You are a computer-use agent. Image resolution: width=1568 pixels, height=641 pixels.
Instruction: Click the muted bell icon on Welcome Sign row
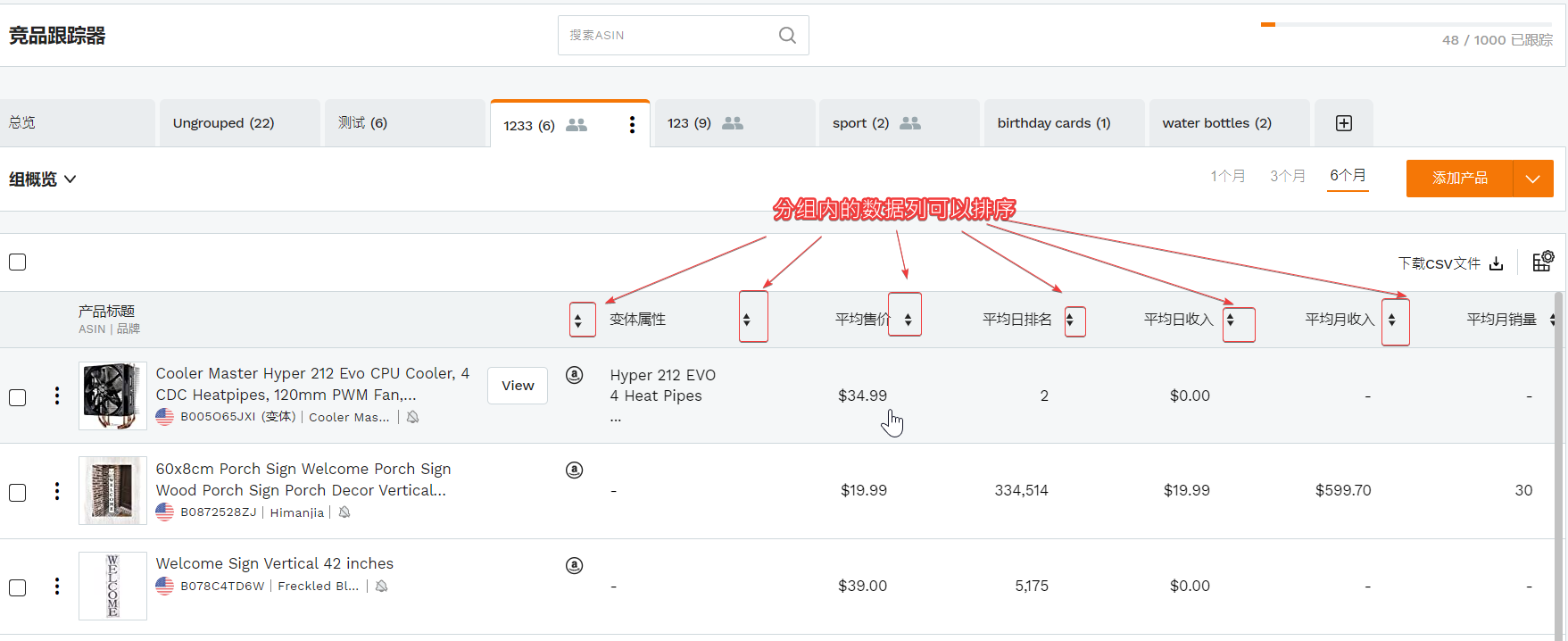coord(382,587)
